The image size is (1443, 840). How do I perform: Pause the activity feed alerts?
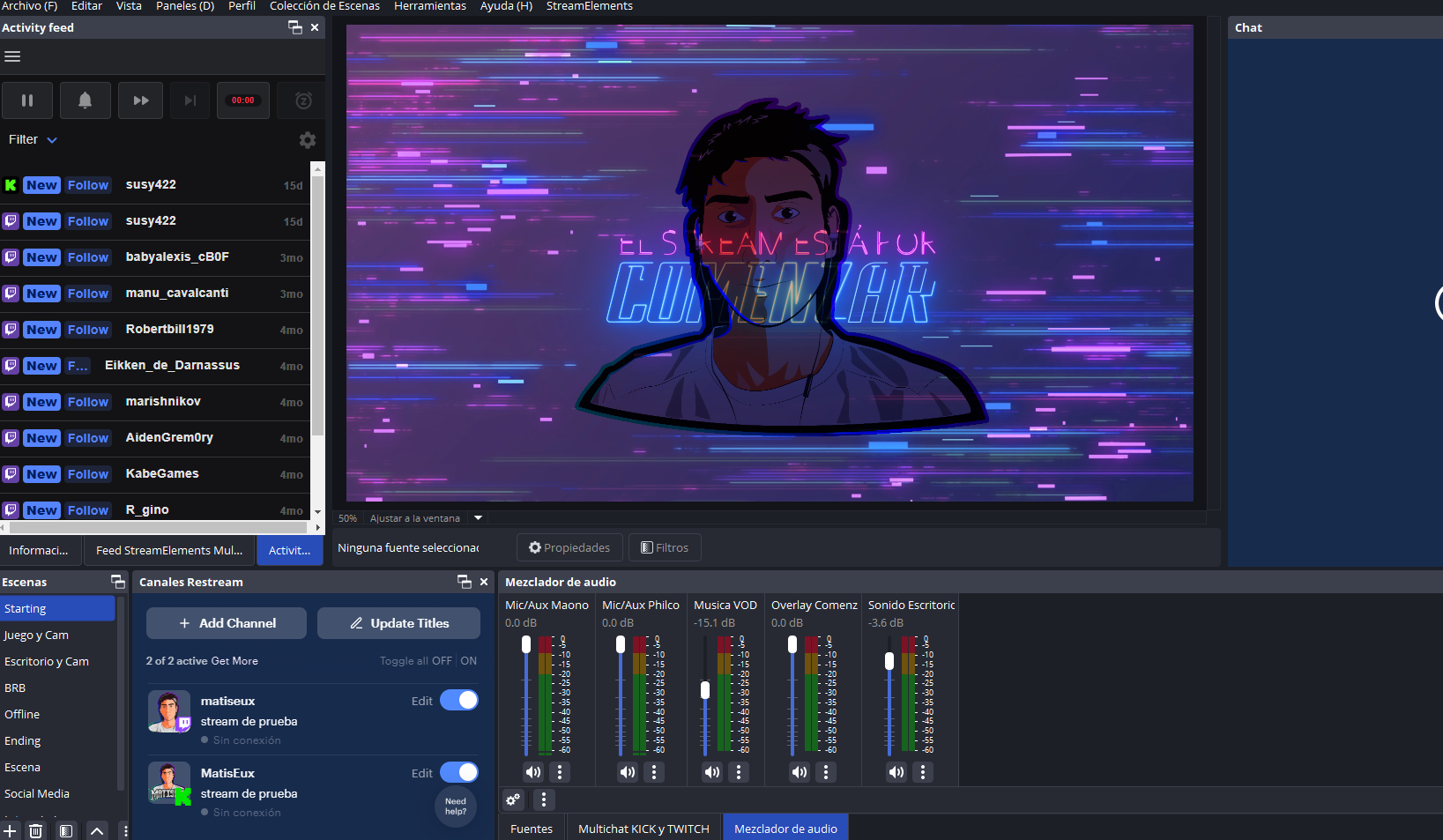27,100
